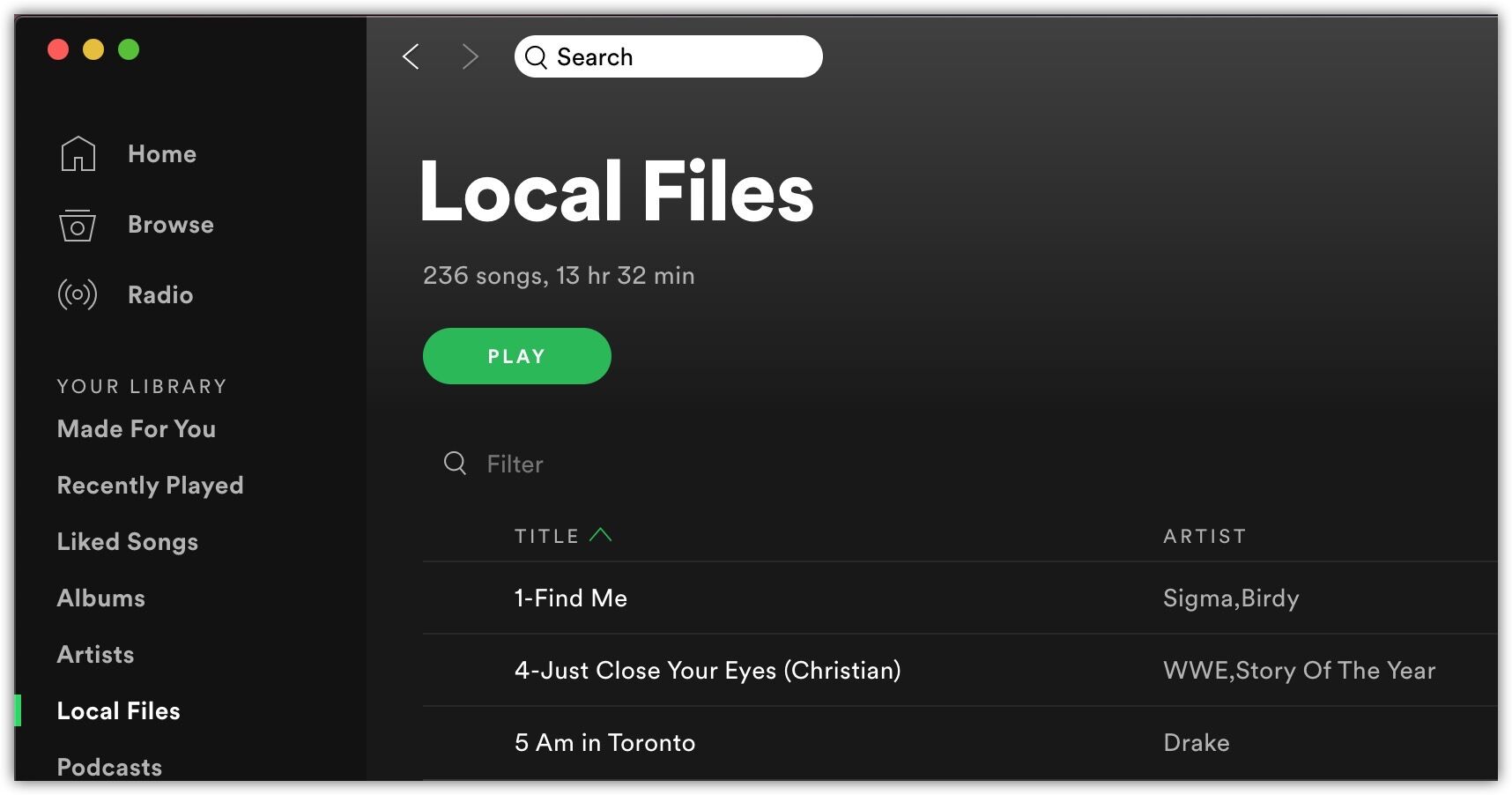Click the Radio broadcast icon

click(x=78, y=294)
